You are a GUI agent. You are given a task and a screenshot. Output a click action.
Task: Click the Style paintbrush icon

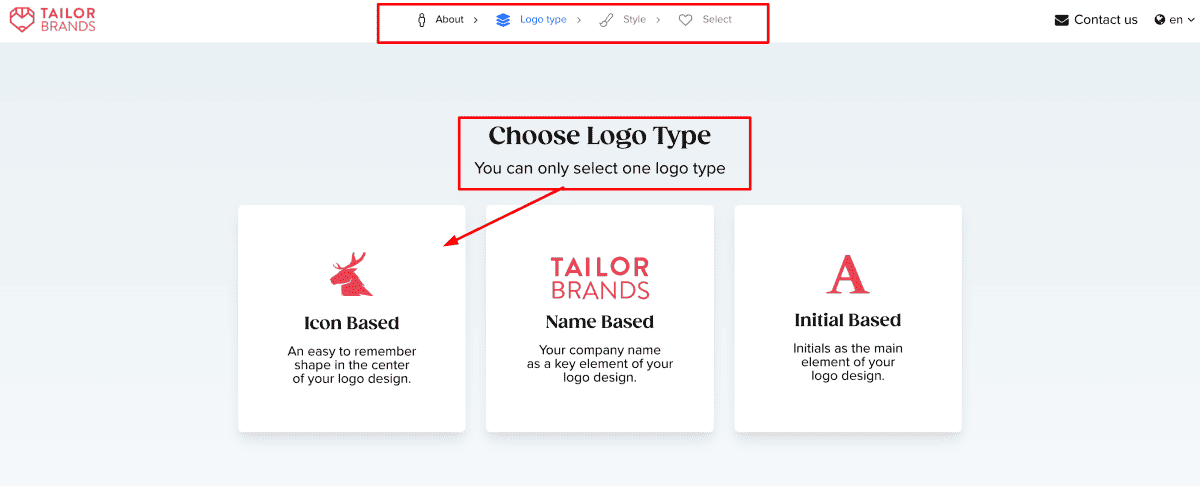[606, 20]
